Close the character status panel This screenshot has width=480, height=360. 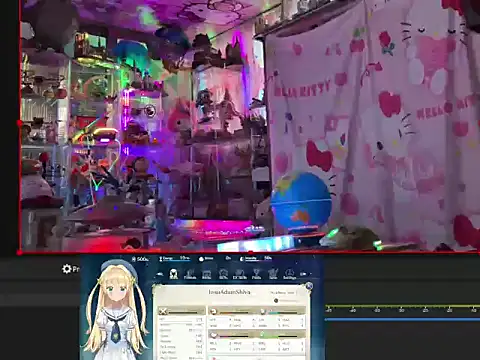point(309,286)
